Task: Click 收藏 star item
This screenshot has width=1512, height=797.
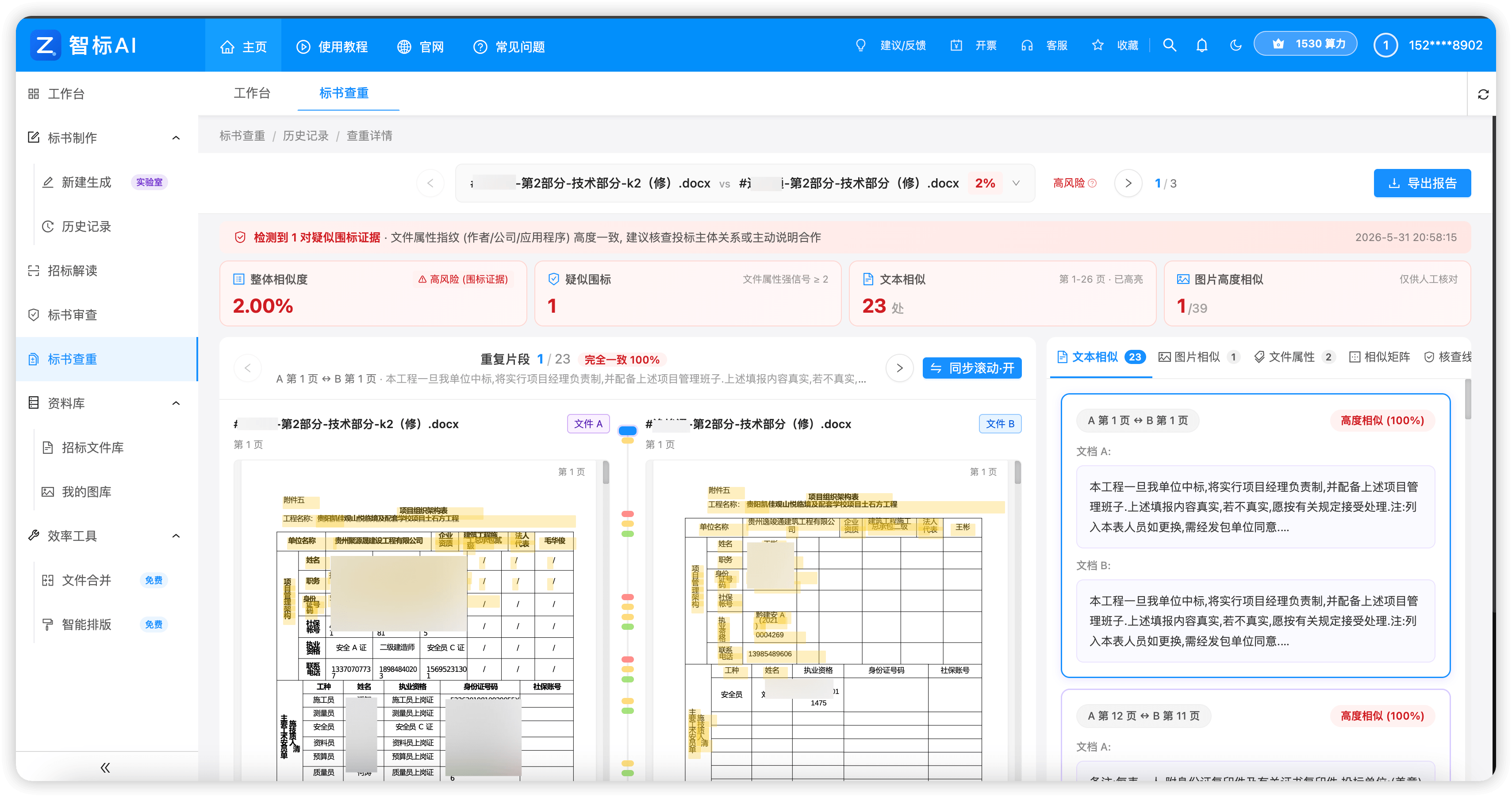Action: click(x=1115, y=45)
